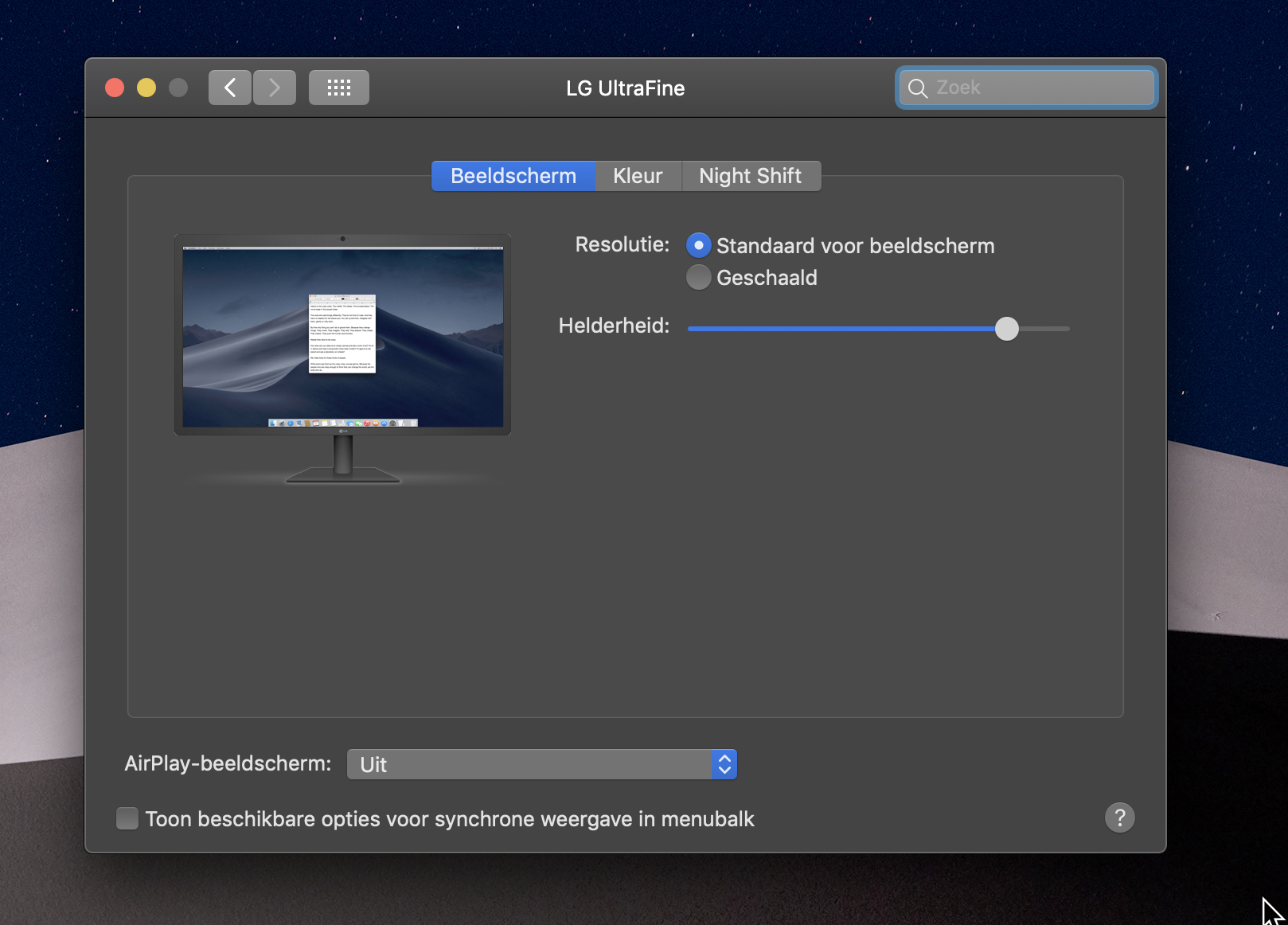Go forward with the right chevron button
Viewport: 1288px width, 925px height.
pos(275,88)
